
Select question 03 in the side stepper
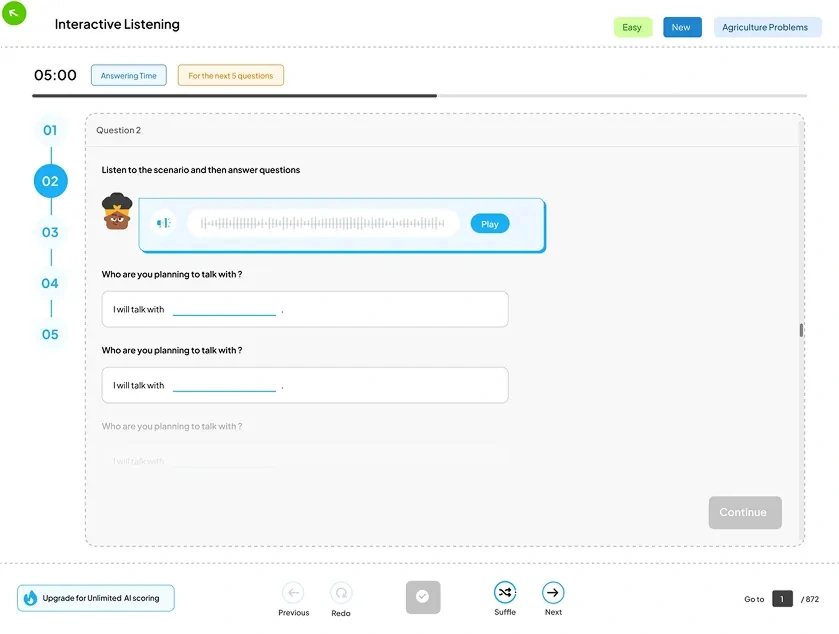click(x=50, y=232)
